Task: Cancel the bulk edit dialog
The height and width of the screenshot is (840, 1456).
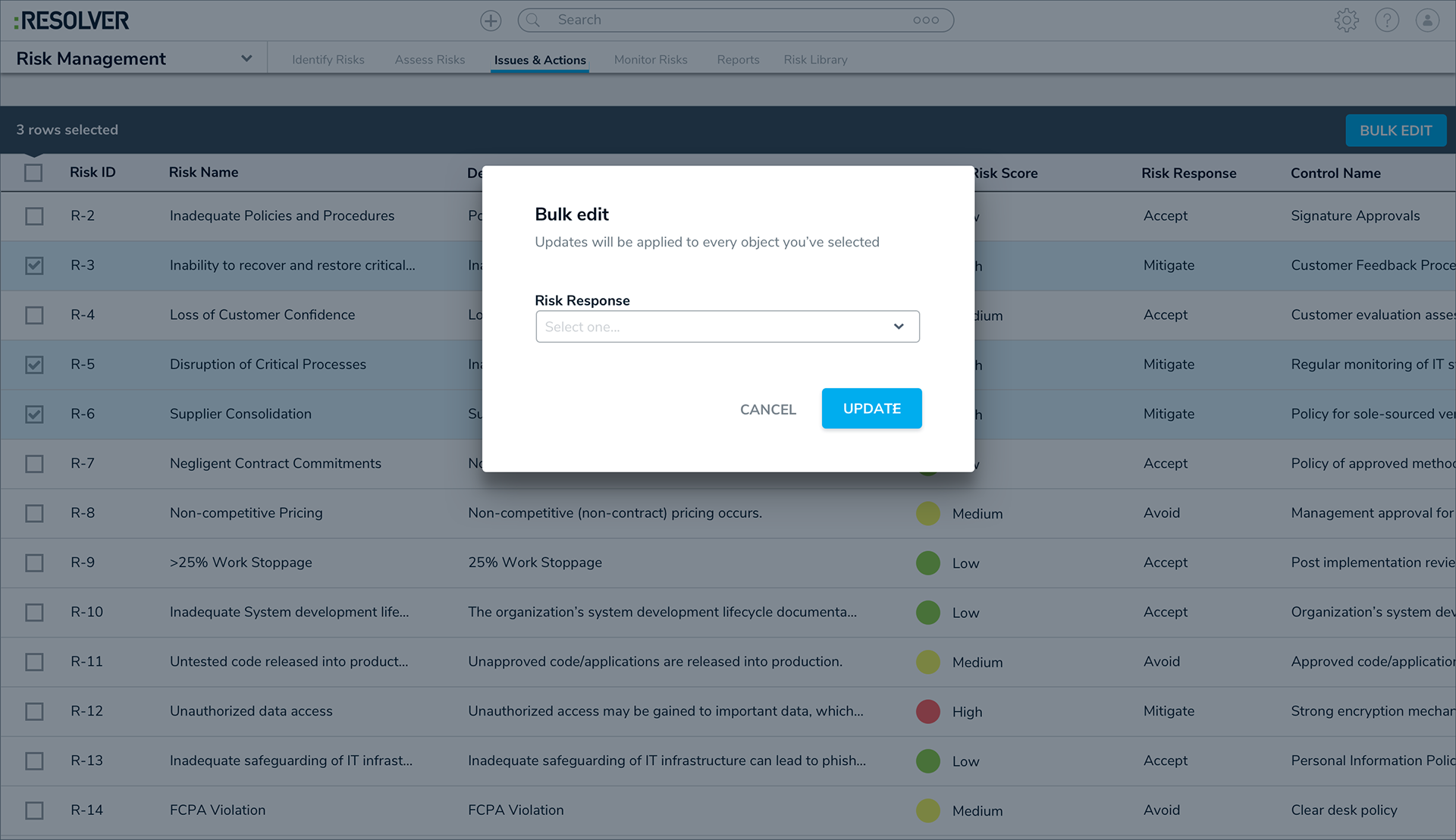Action: [767, 409]
